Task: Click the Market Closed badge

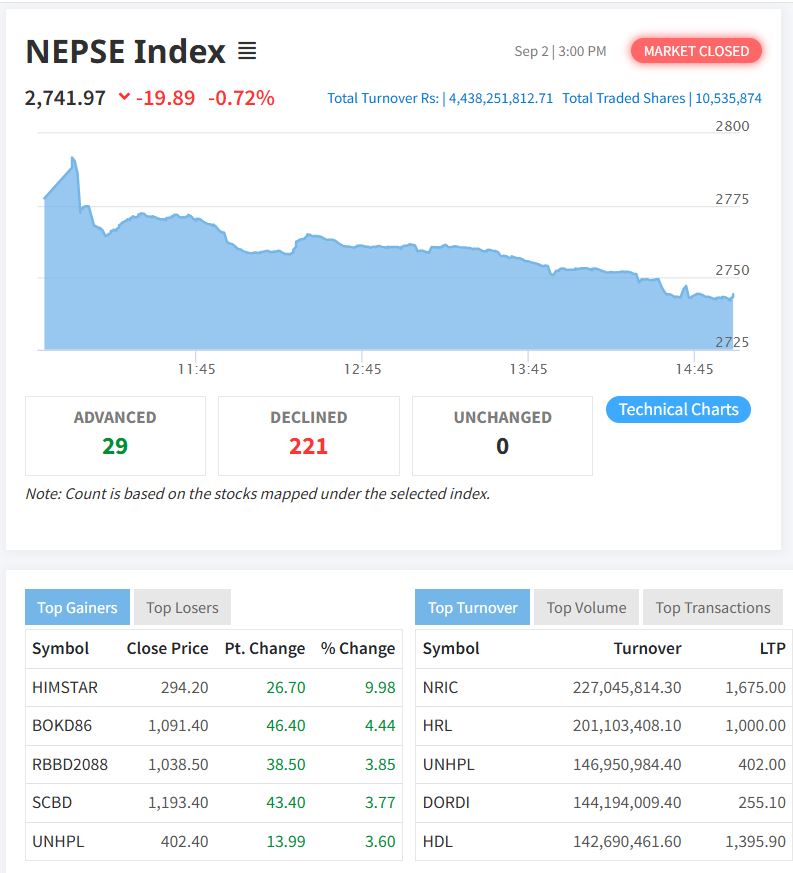Action: click(x=696, y=51)
